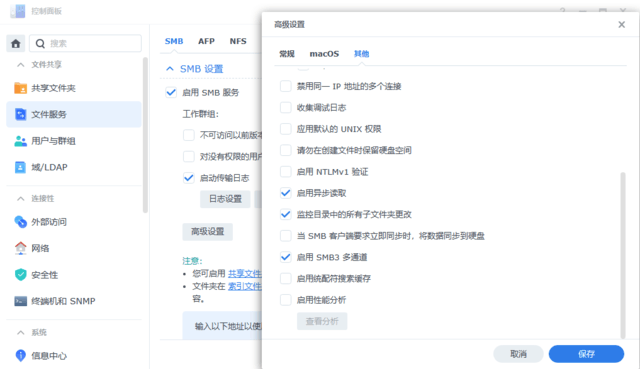This screenshot has height=369, width=640.
Task: Enable 禁用同一 IP 地址的多个连接 checkbox
Action: [286, 86]
